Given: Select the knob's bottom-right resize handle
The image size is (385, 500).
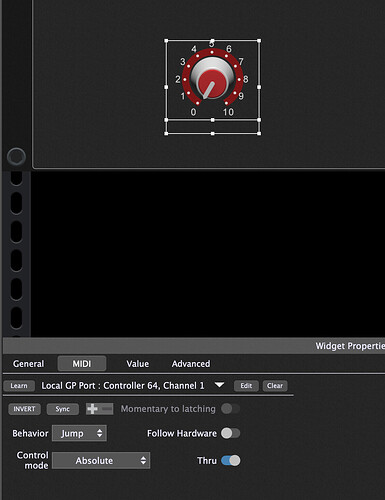Looking at the screenshot, I should coord(259,133).
